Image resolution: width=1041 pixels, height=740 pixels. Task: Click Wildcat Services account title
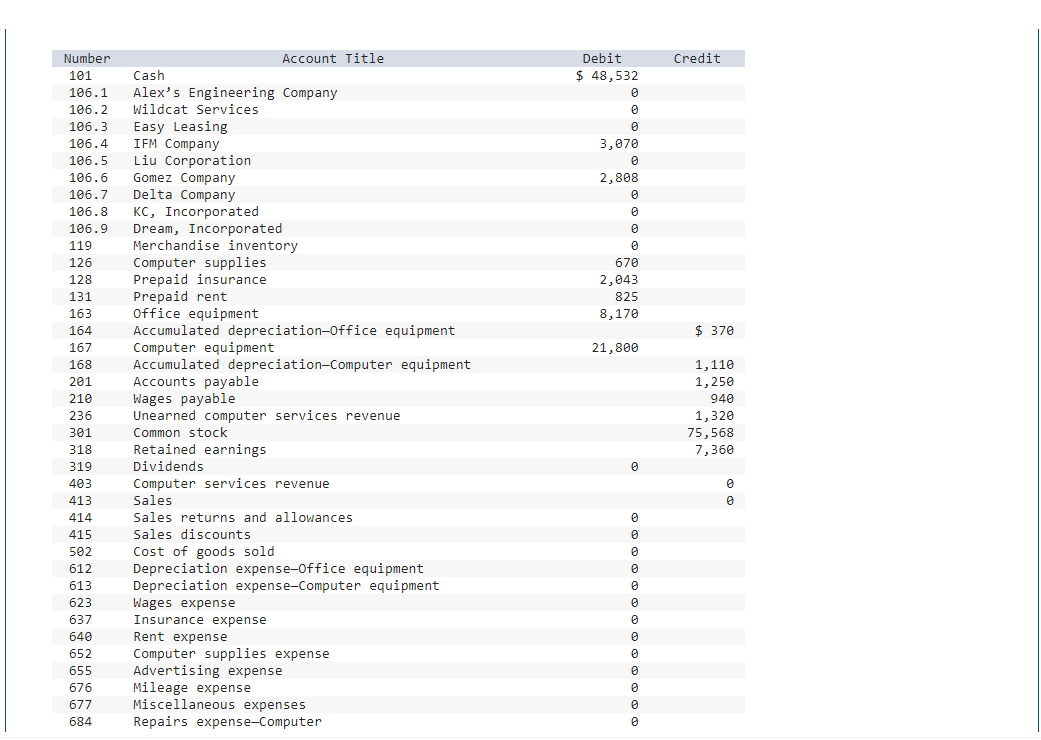[196, 110]
